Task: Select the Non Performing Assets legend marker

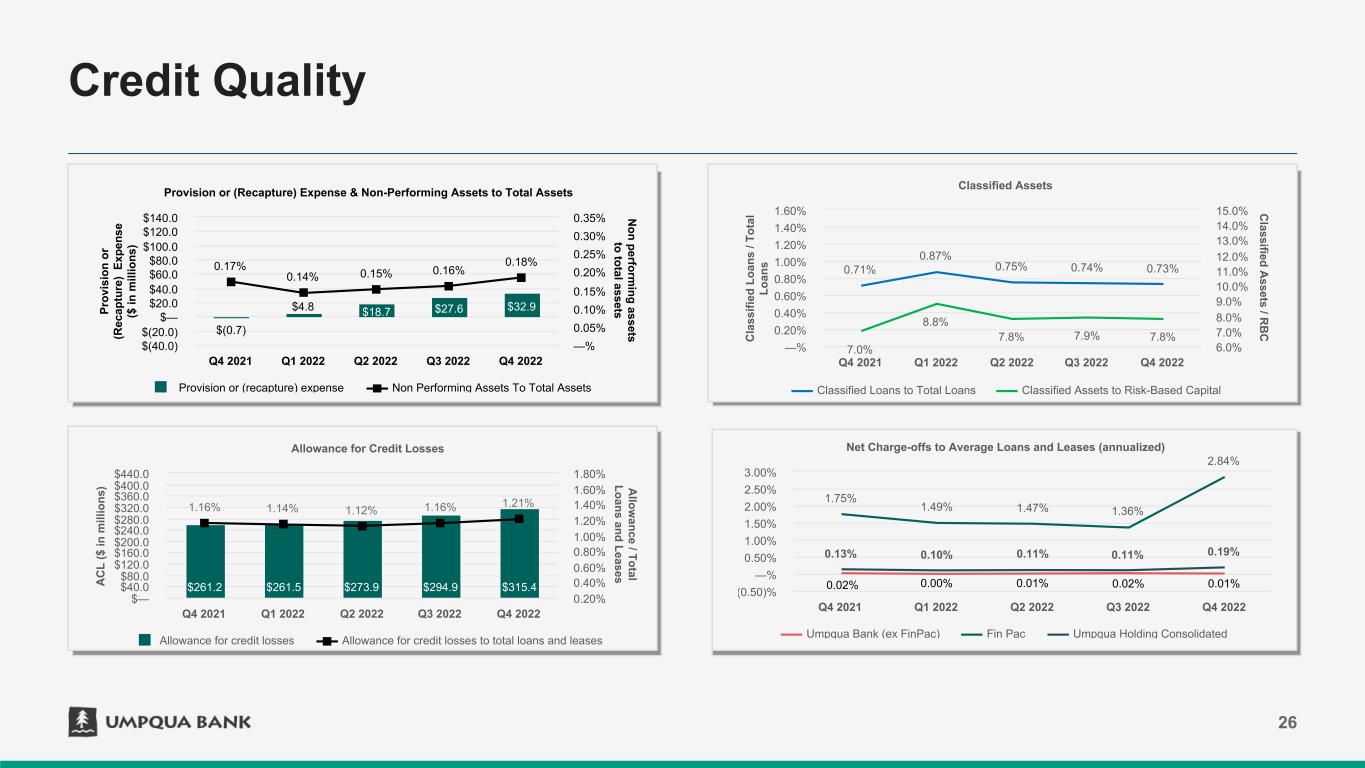Action: [x=376, y=388]
